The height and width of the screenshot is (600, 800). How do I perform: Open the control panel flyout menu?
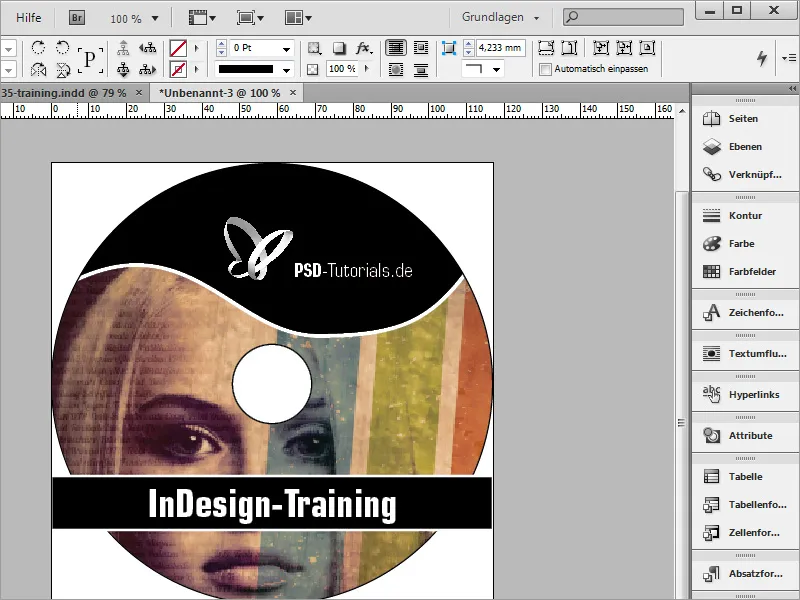coord(789,58)
